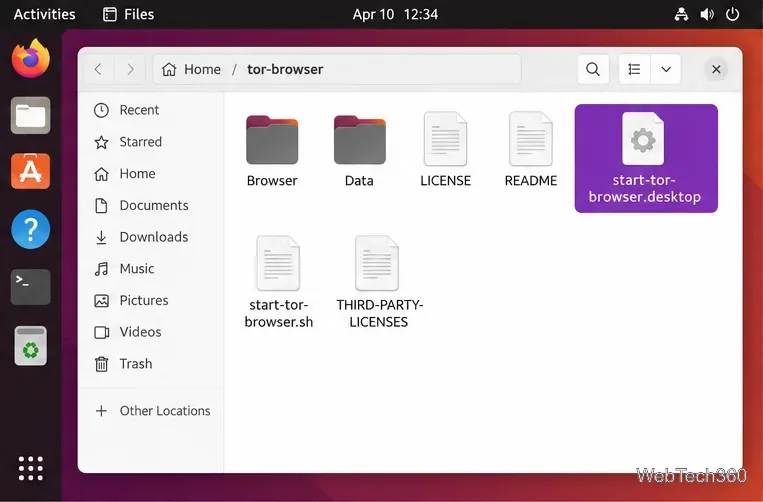The height and width of the screenshot is (502, 763).
Task: Click the network status icon in top bar
Action: coord(681,14)
